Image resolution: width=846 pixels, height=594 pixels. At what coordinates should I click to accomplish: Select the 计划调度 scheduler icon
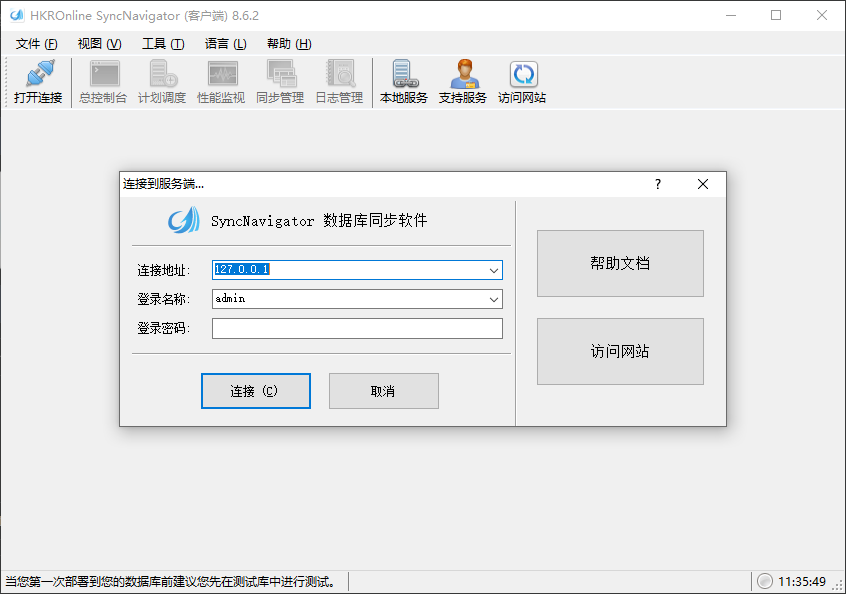coord(162,74)
